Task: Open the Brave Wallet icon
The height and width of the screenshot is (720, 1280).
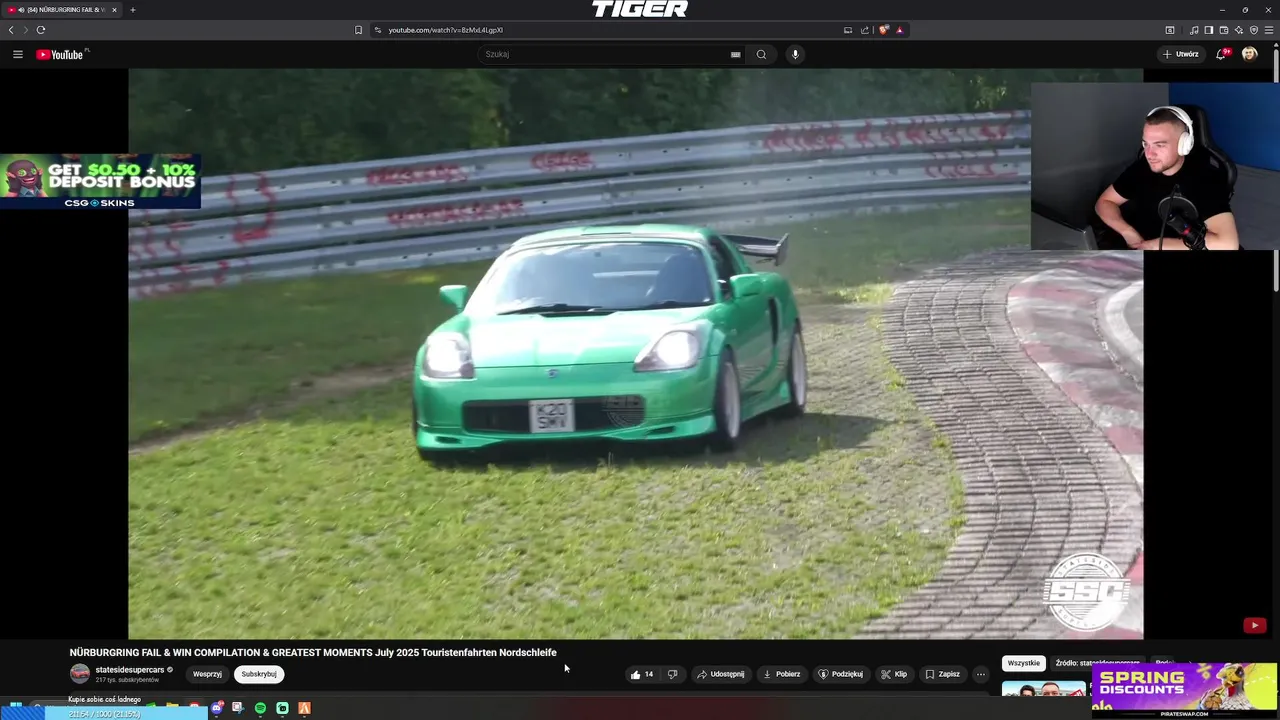Action: (x=1224, y=30)
